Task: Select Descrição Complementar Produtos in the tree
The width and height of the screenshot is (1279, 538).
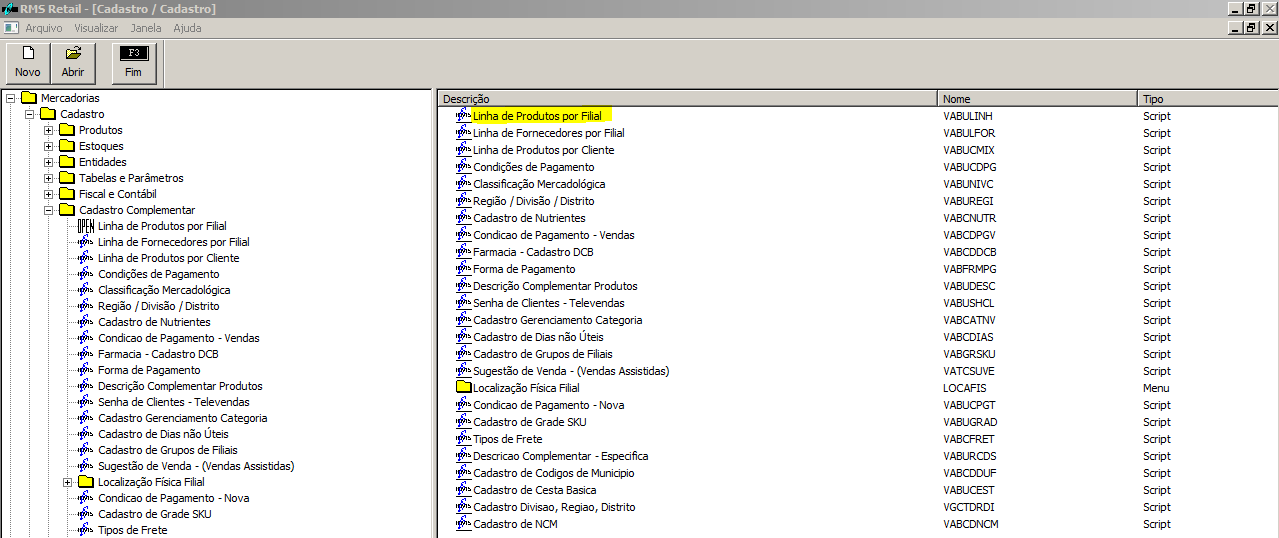Action: coord(180,386)
